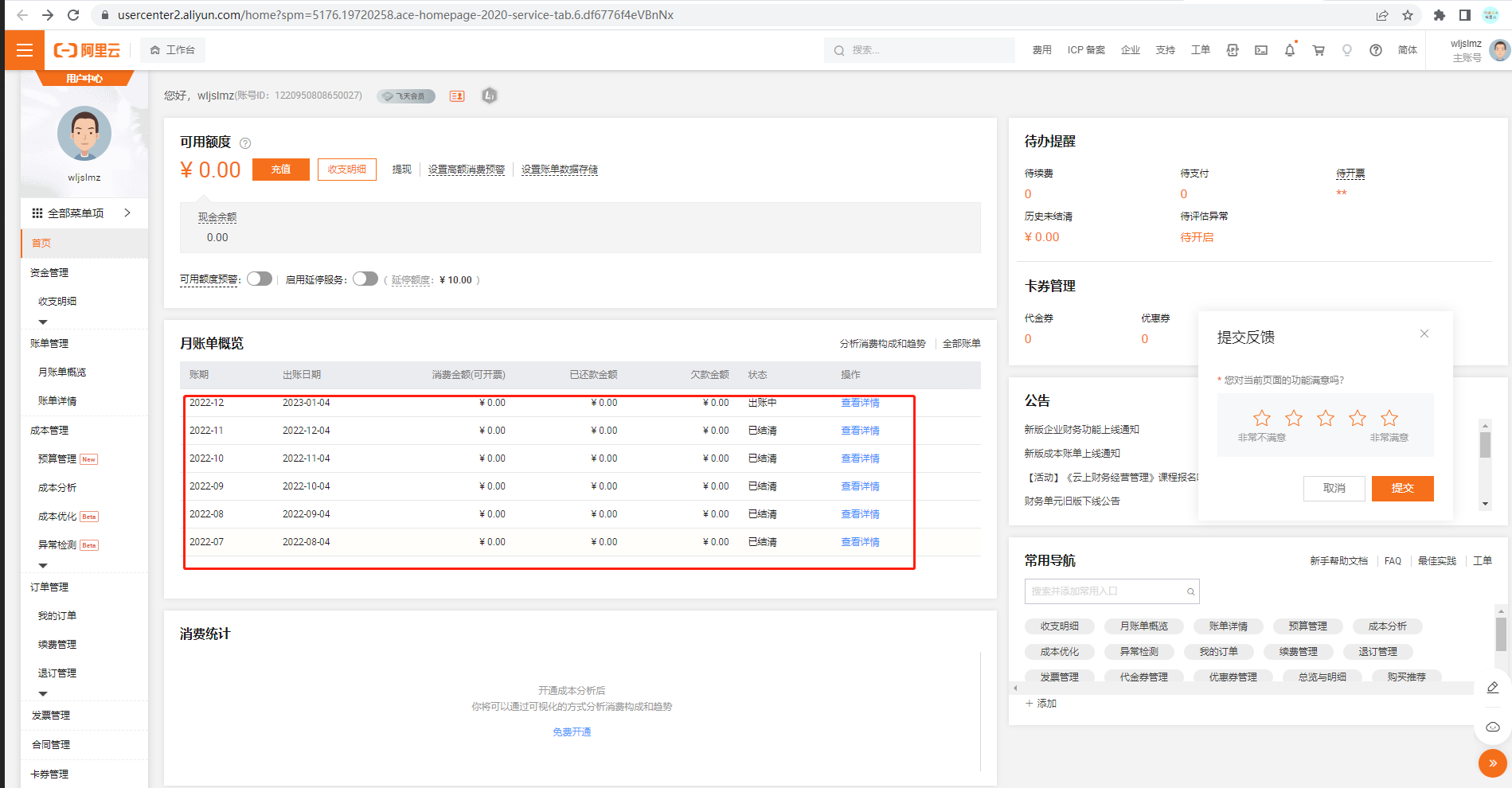
Task: Click the 常用导航 vertical scrollbar
Action: pos(1501,635)
